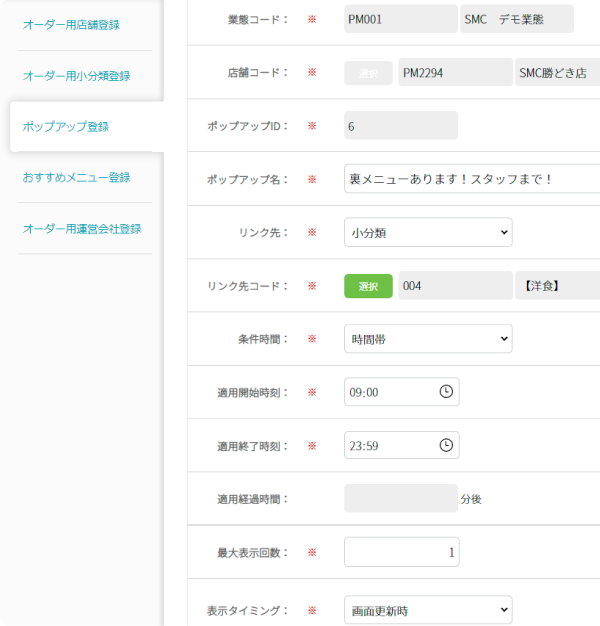
Task: Click the ポップアップ名 text field
Action: point(470,179)
